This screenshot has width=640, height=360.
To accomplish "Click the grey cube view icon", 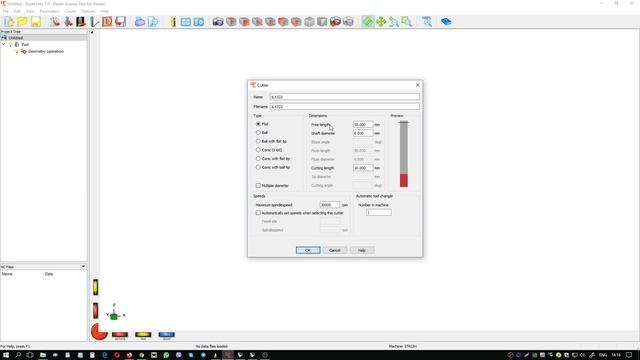I will click(x=309, y=22).
